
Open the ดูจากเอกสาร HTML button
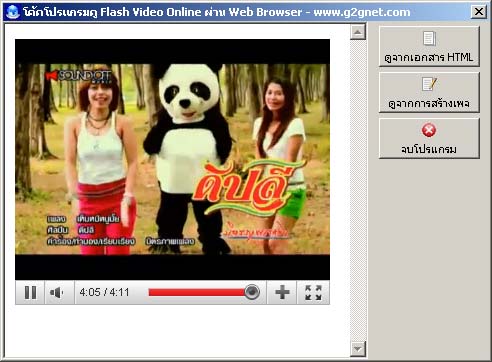pyautogui.click(x=429, y=46)
